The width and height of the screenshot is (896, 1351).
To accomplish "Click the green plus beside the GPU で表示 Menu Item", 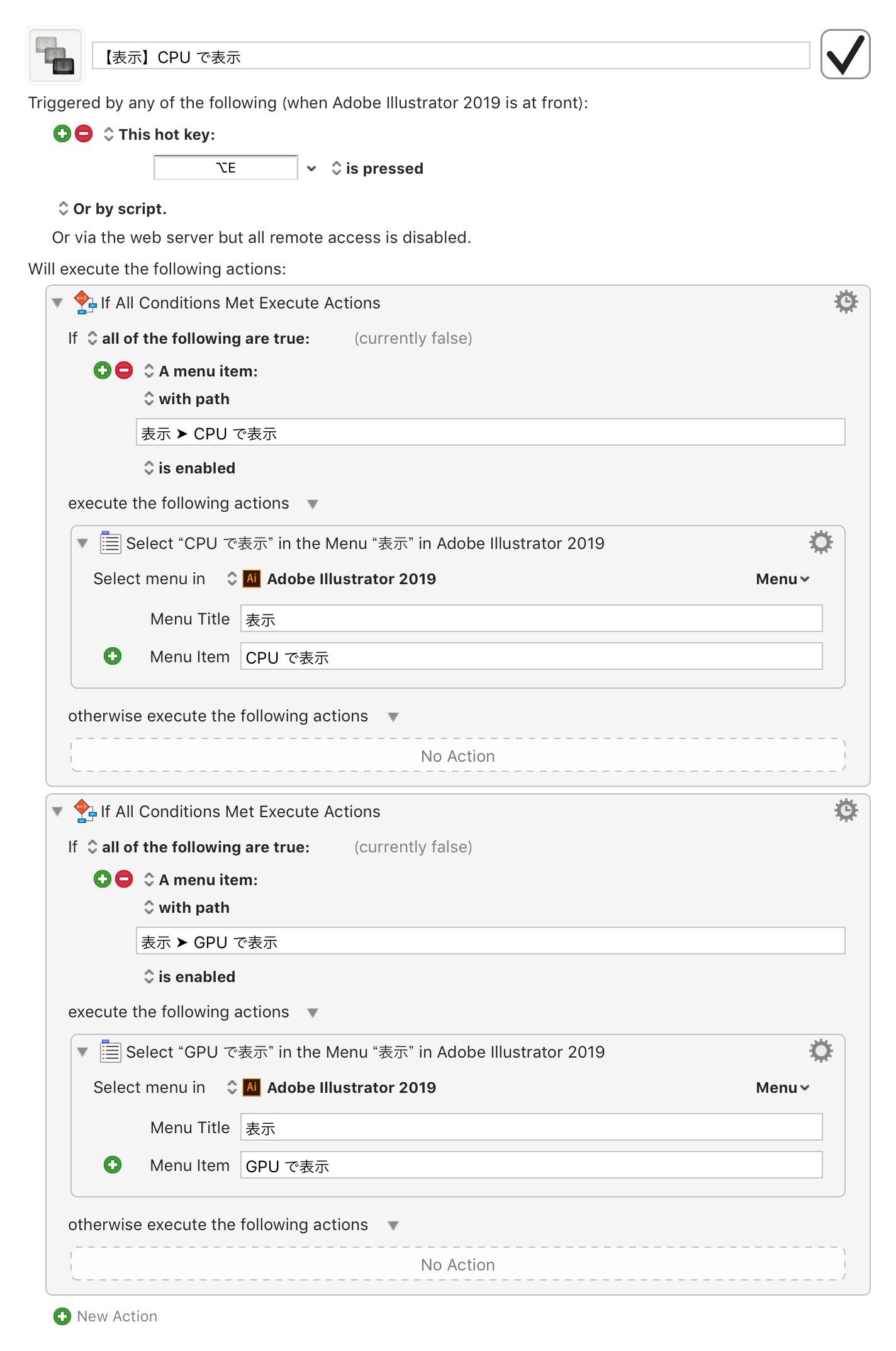I will [x=113, y=1165].
